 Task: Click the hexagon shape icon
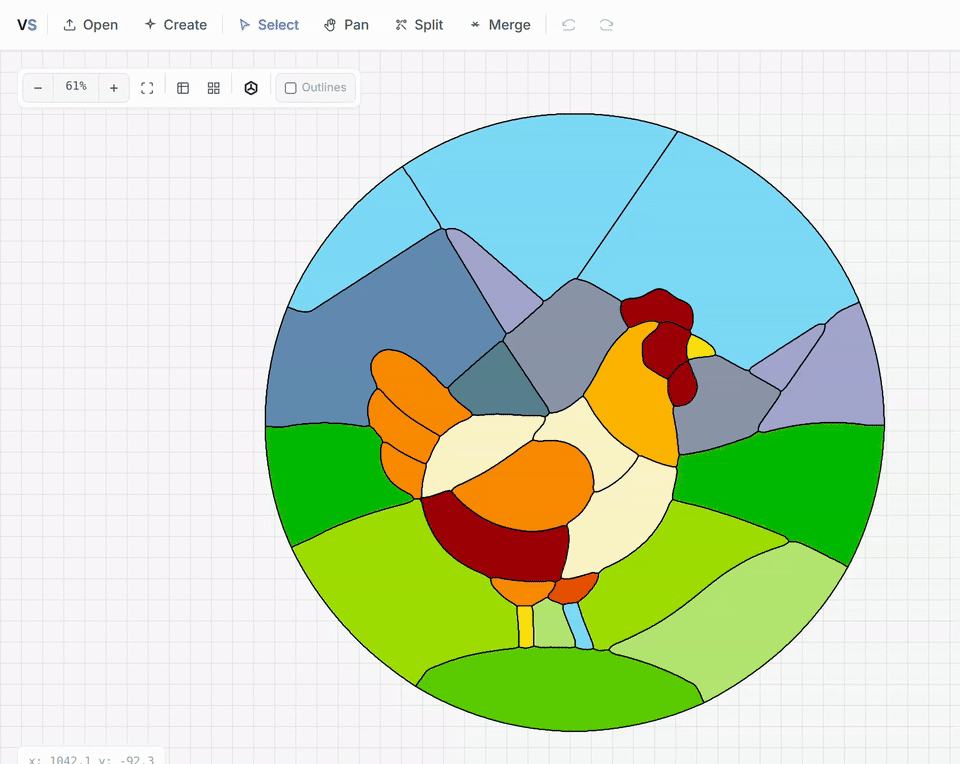point(251,88)
